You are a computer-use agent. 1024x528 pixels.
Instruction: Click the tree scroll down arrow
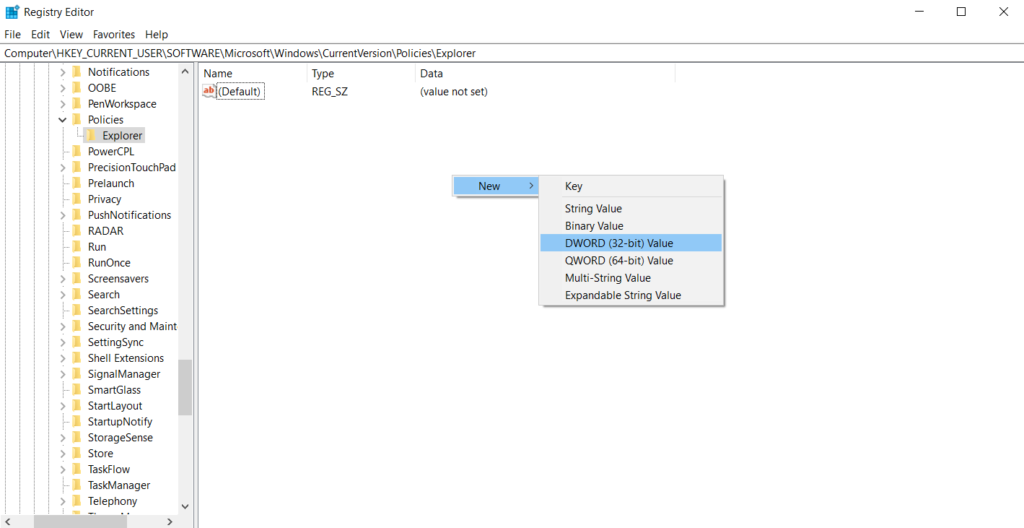(185, 506)
